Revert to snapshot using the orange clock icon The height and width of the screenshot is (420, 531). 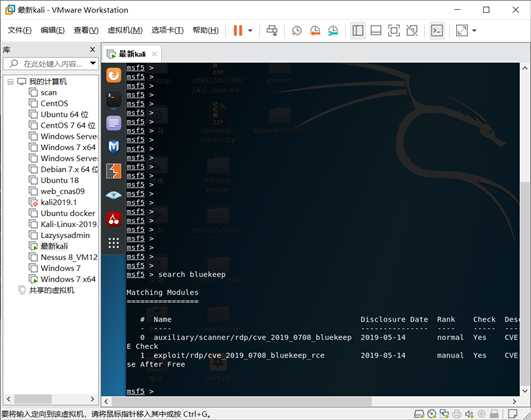coord(315,30)
